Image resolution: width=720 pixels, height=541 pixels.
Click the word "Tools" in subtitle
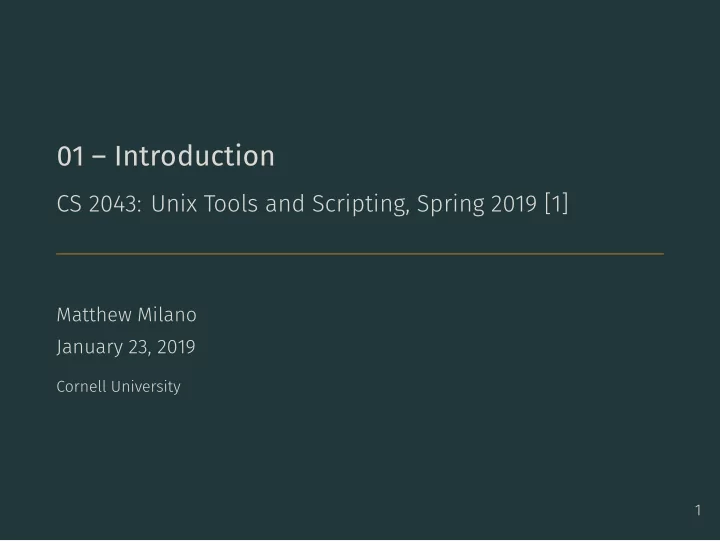pos(231,204)
